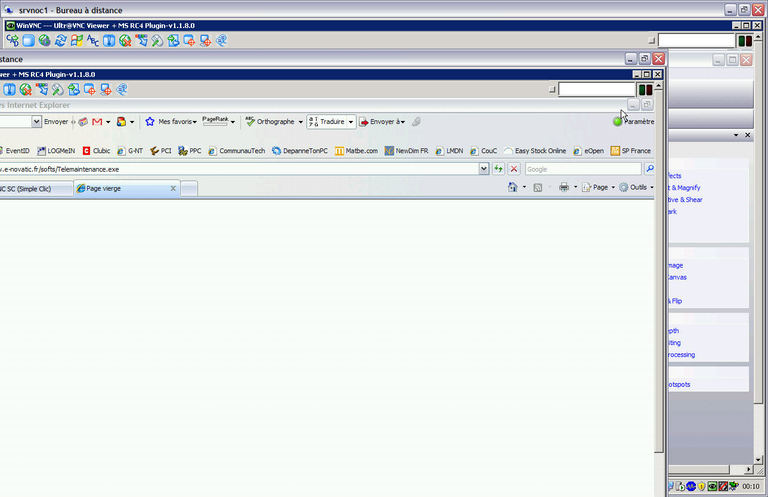Open the CommunauTech favorite link
This screenshot has width=768, height=497.
[x=237, y=151]
